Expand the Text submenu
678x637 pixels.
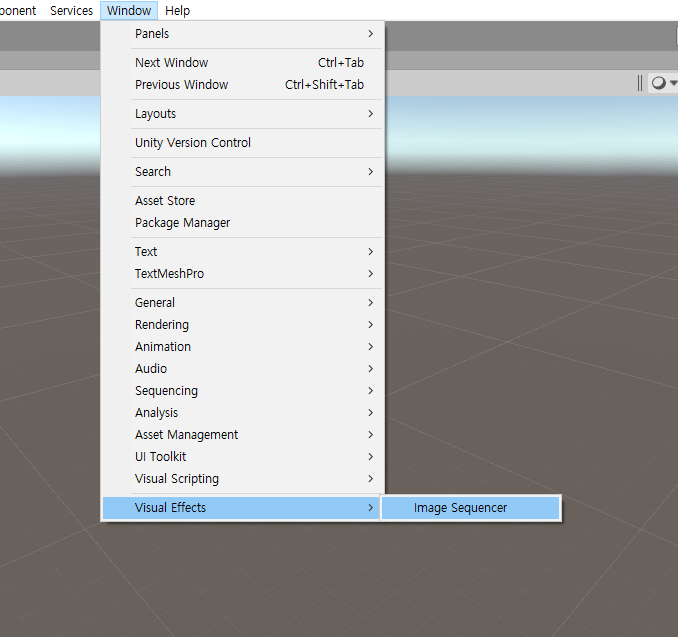(x=243, y=252)
